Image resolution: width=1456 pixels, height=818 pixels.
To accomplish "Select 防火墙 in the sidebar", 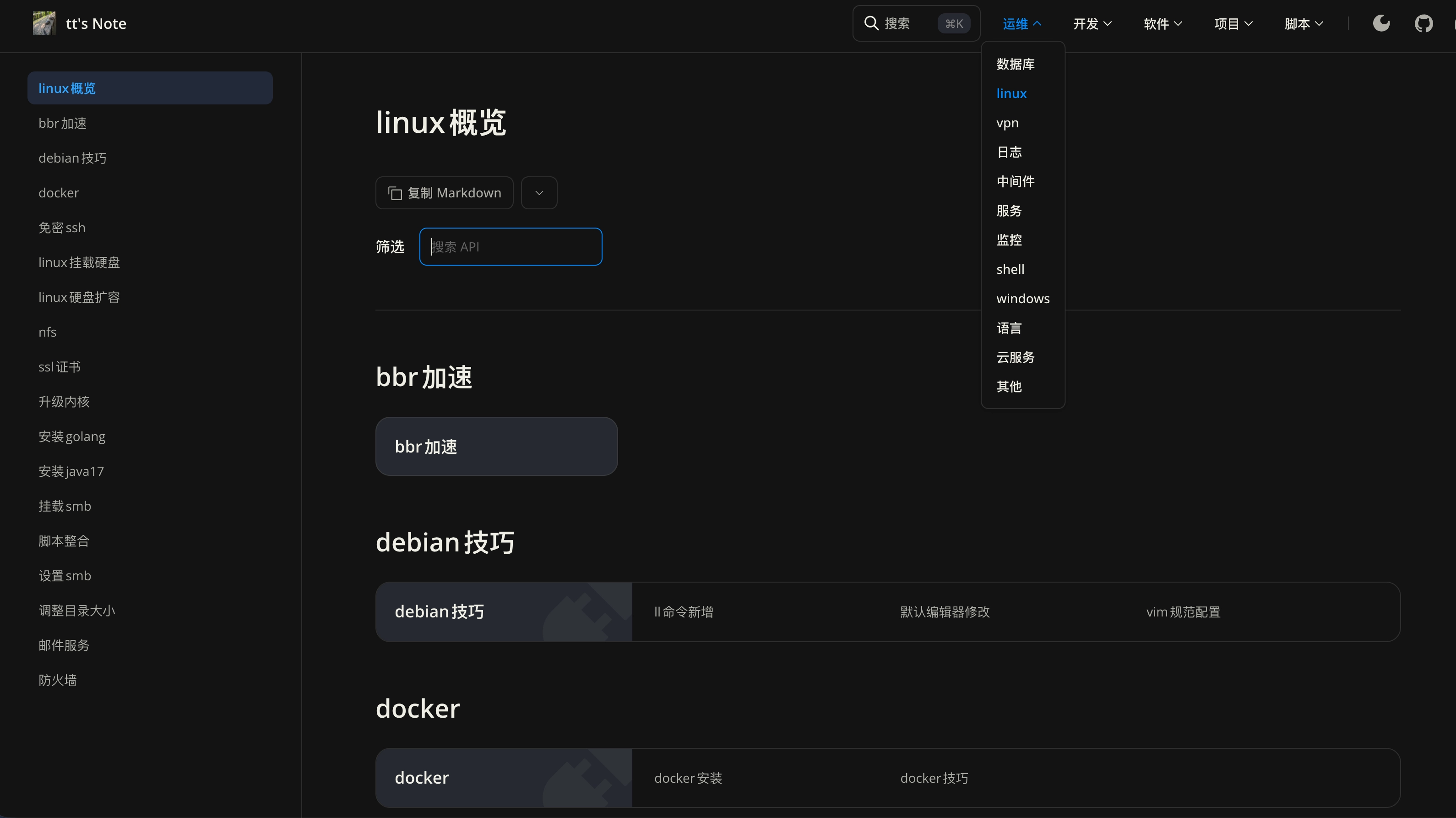I will (57, 680).
